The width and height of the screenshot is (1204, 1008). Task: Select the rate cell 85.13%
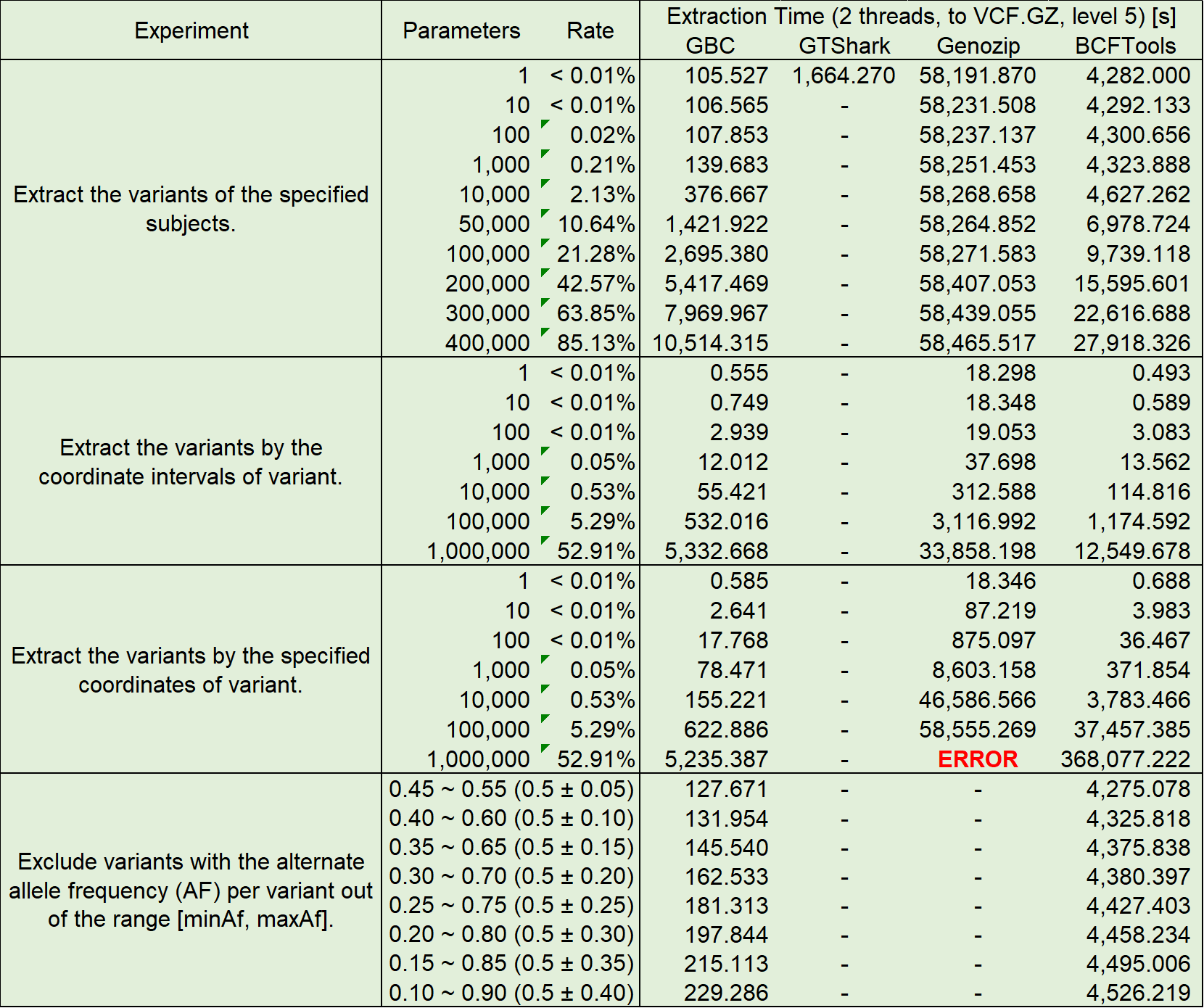[596, 343]
